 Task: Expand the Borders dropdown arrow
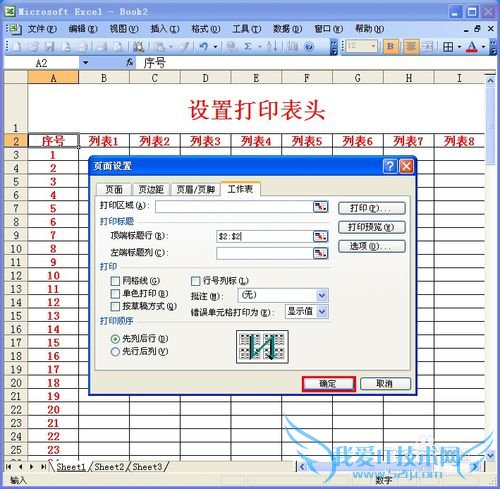459,47
